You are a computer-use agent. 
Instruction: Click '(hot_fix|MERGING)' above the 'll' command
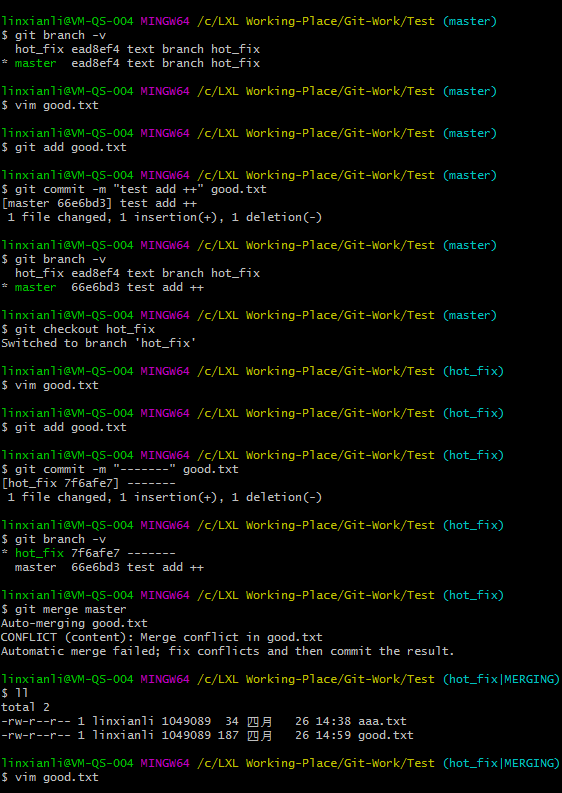coord(501,679)
